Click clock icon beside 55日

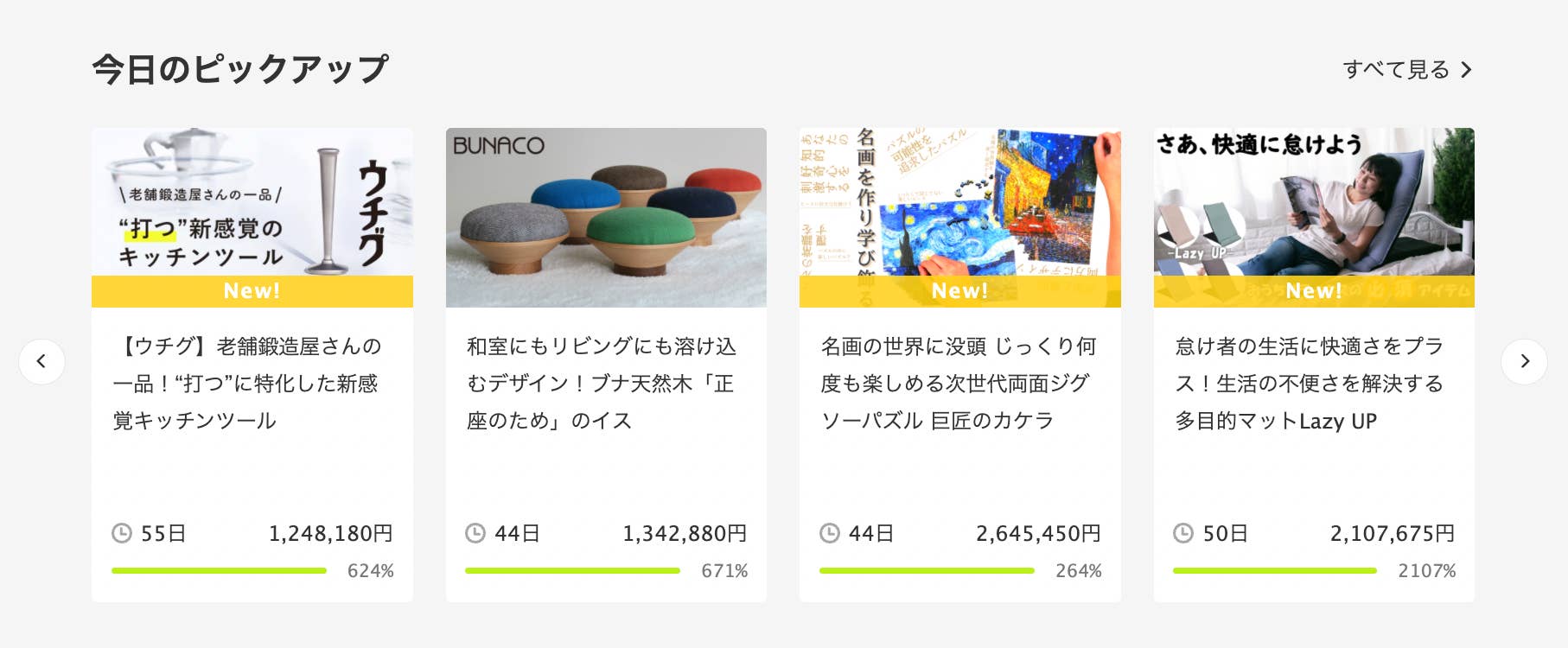click(x=122, y=533)
